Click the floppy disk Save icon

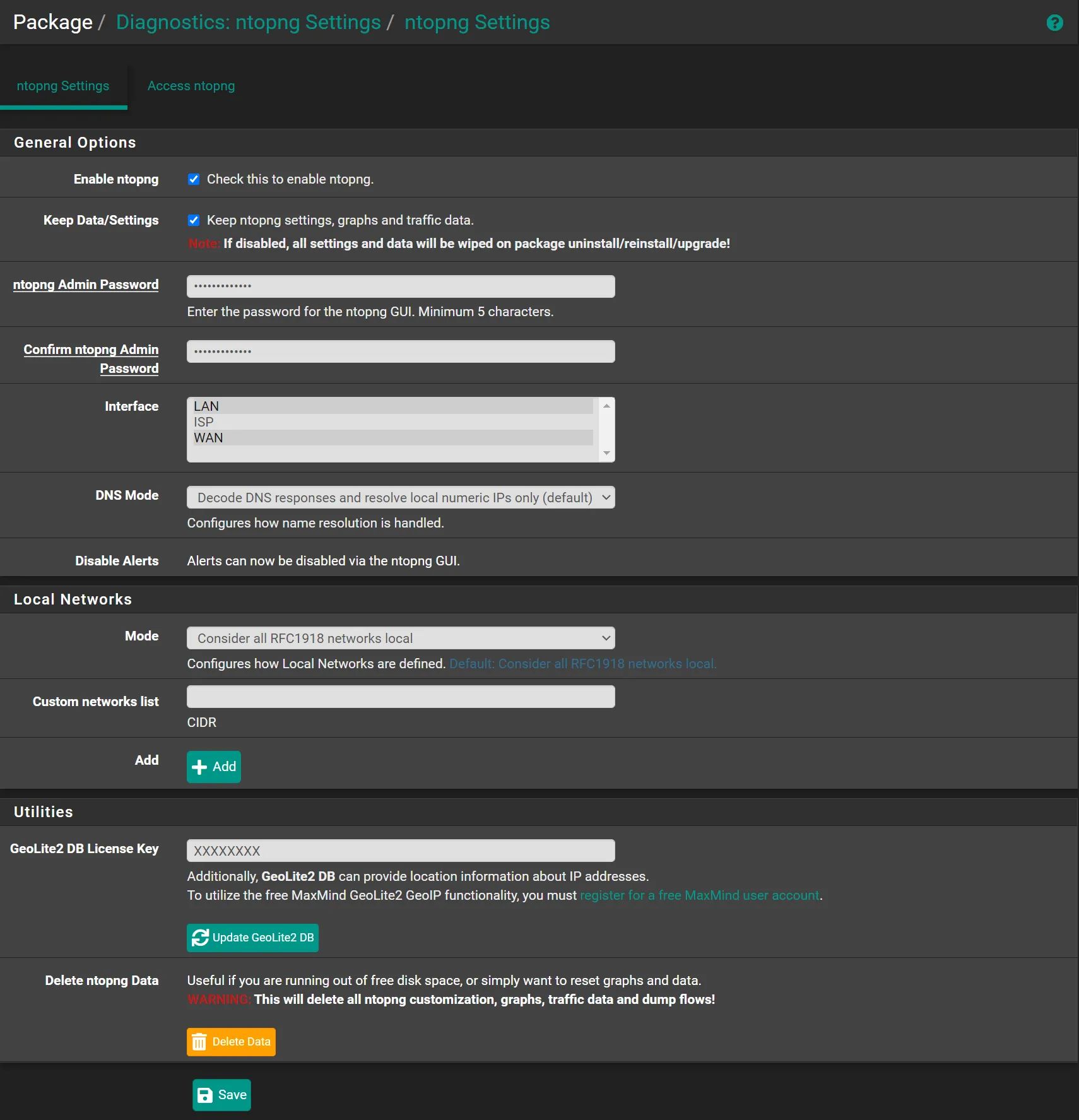[x=205, y=1095]
